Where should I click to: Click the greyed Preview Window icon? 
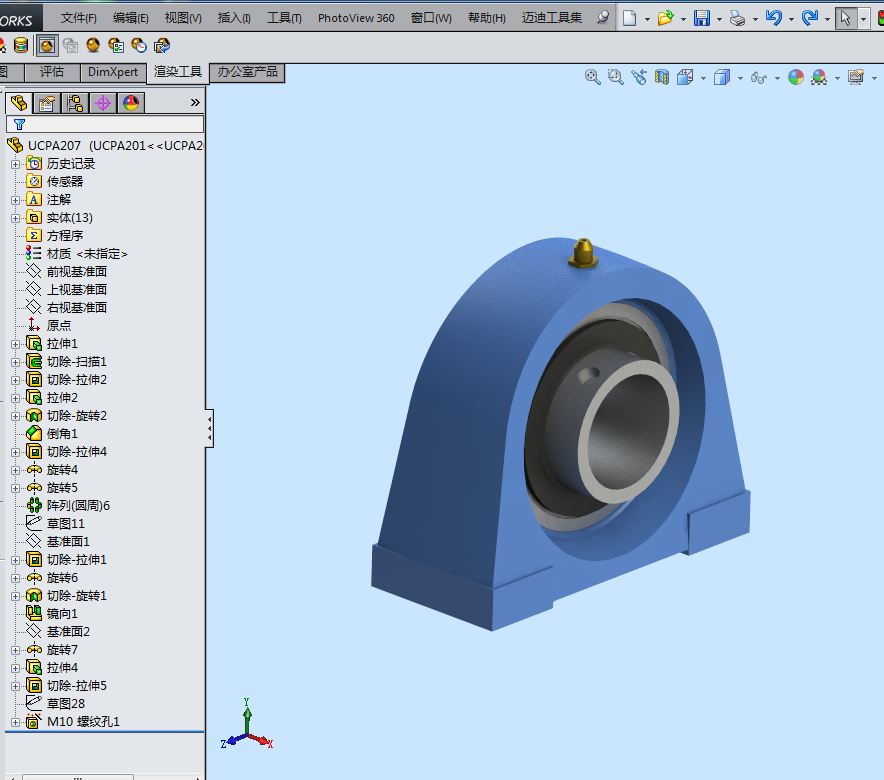[x=70, y=45]
